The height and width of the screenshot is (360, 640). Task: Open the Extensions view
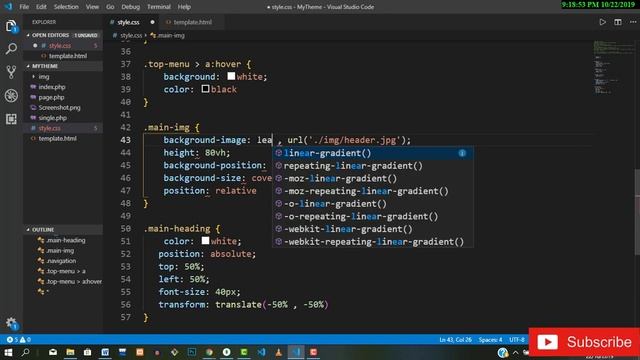pos(11,119)
